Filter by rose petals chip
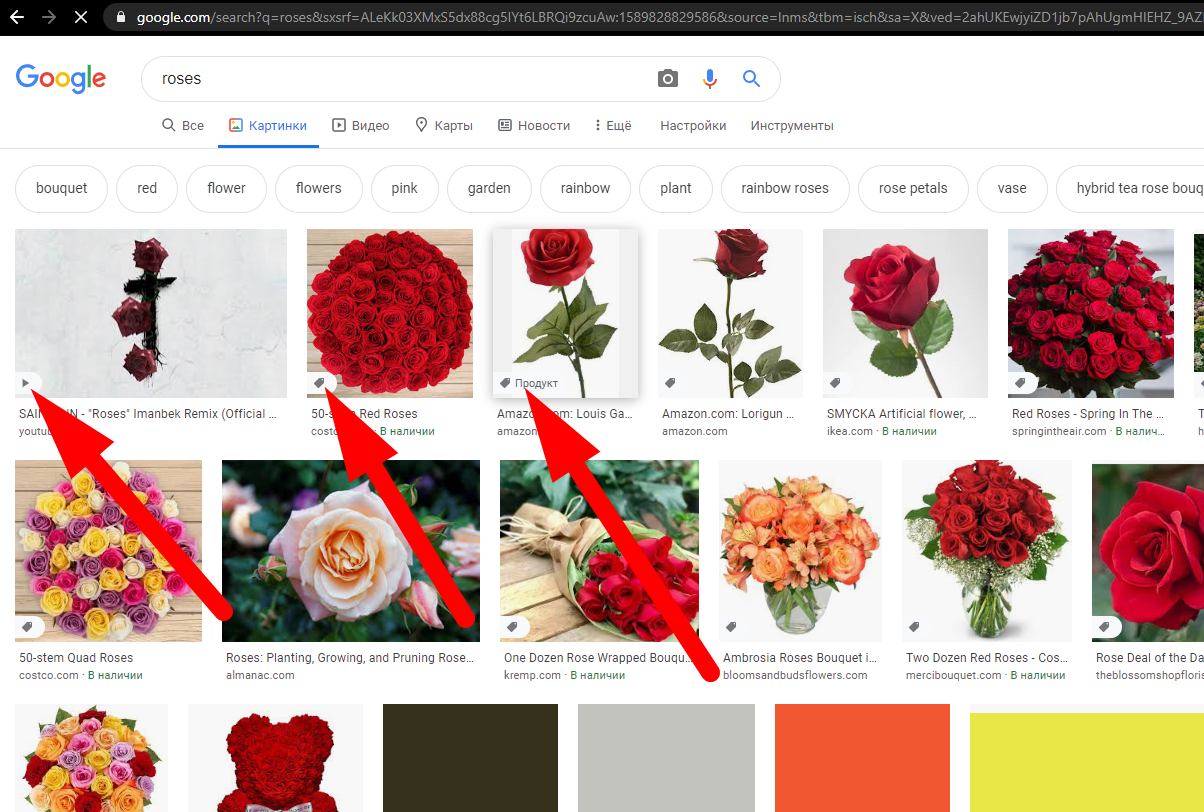The height and width of the screenshot is (812, 1204). coord(913,188)
